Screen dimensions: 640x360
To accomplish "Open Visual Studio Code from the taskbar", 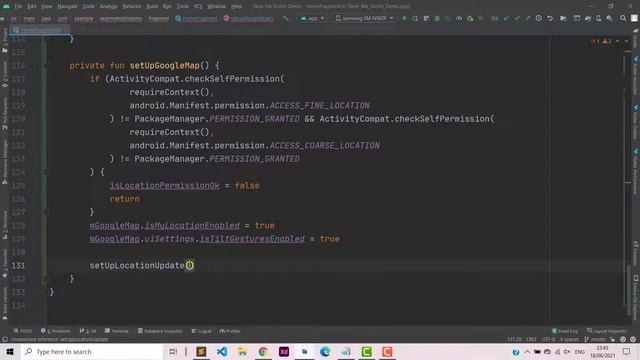I will point(222,351).
